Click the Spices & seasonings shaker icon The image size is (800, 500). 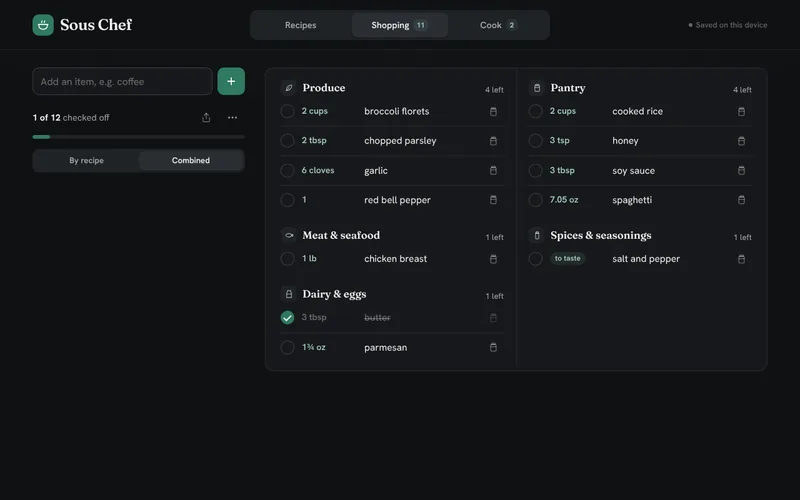537,235
